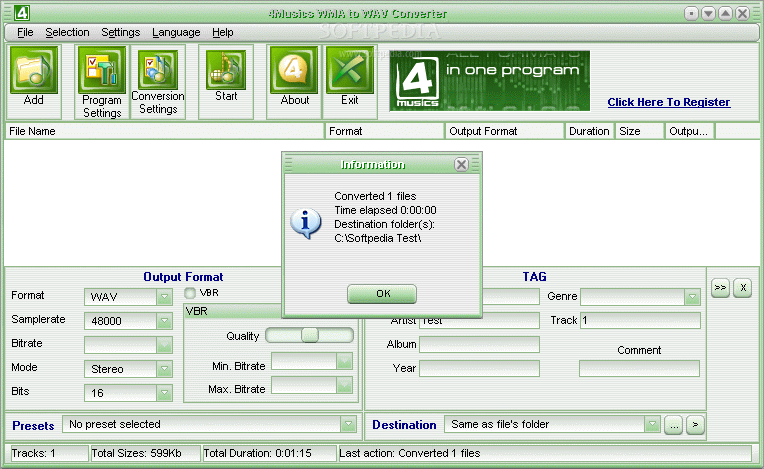Click the 4Musics all formats banner

coord(490,81)
